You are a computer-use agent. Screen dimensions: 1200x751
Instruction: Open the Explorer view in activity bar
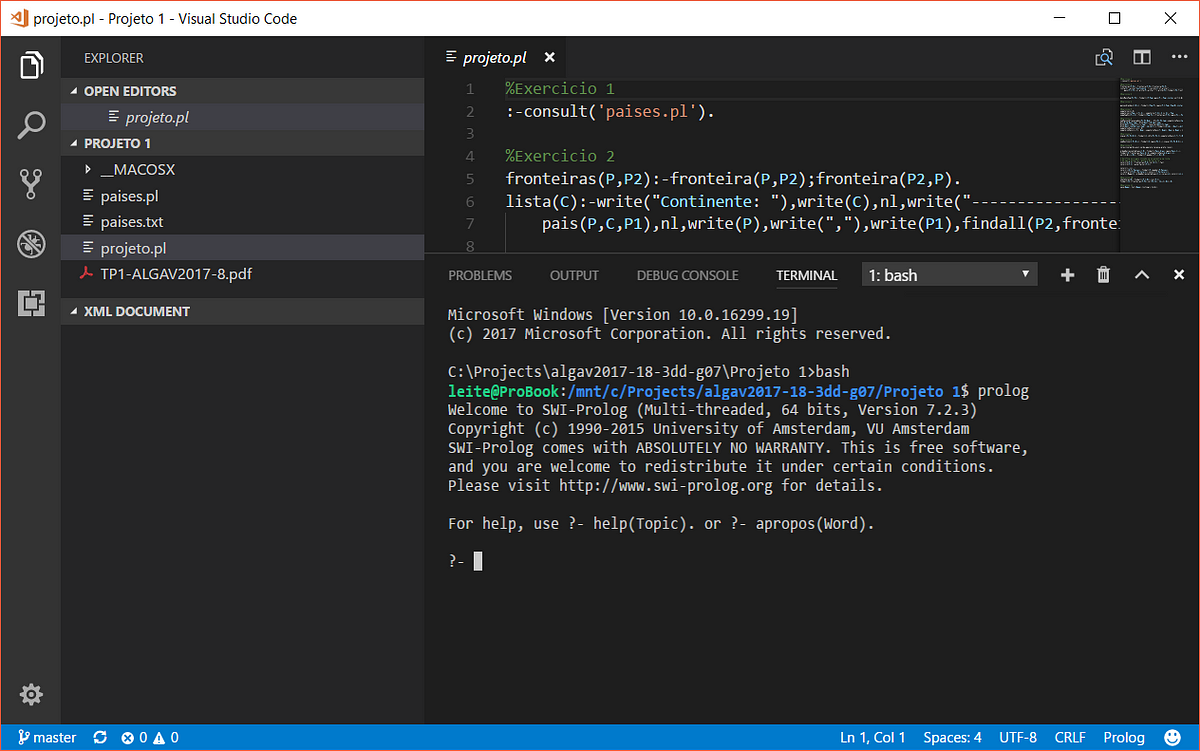31,66
